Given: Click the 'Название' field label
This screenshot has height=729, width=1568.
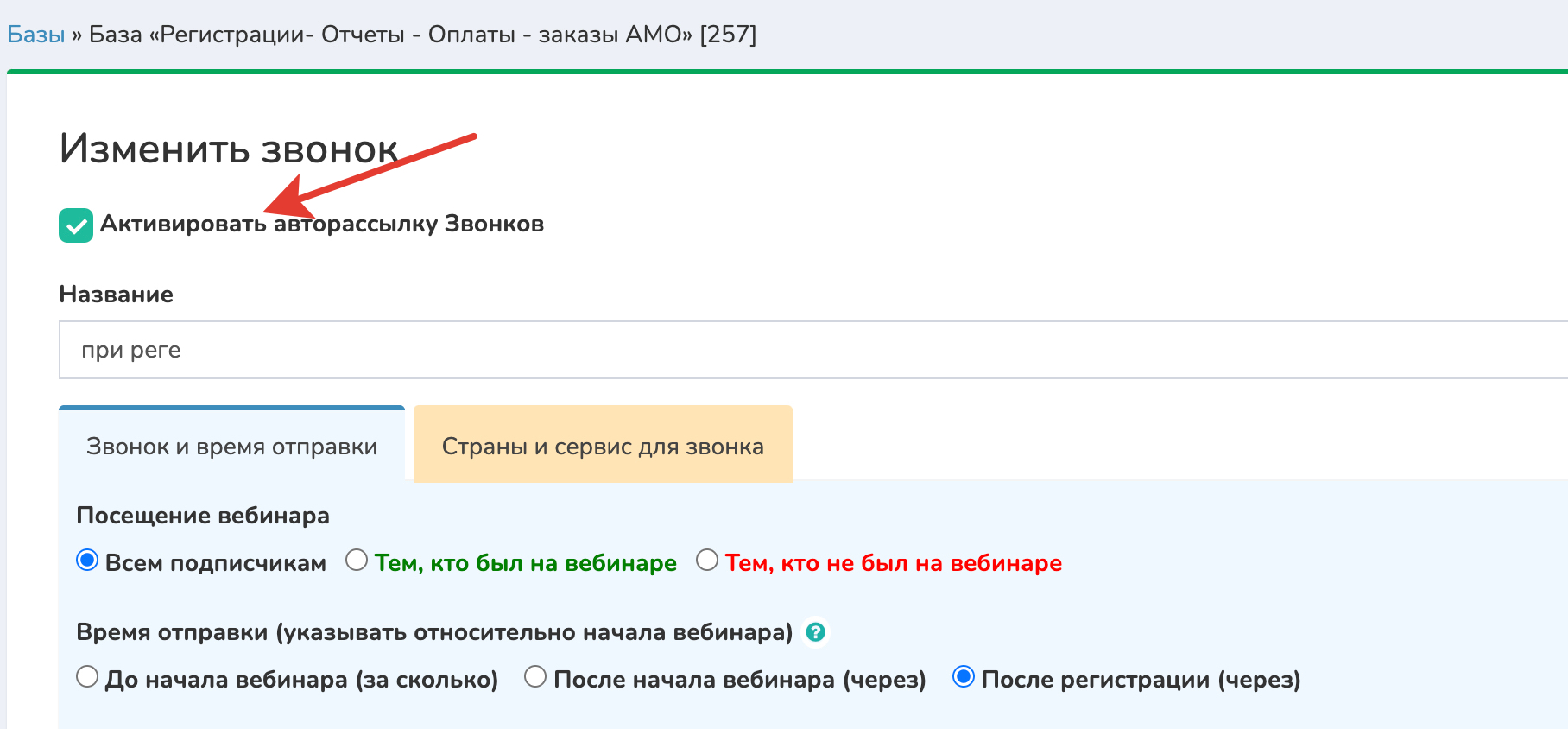Looking at the screenshot, I should pos(116,295).
